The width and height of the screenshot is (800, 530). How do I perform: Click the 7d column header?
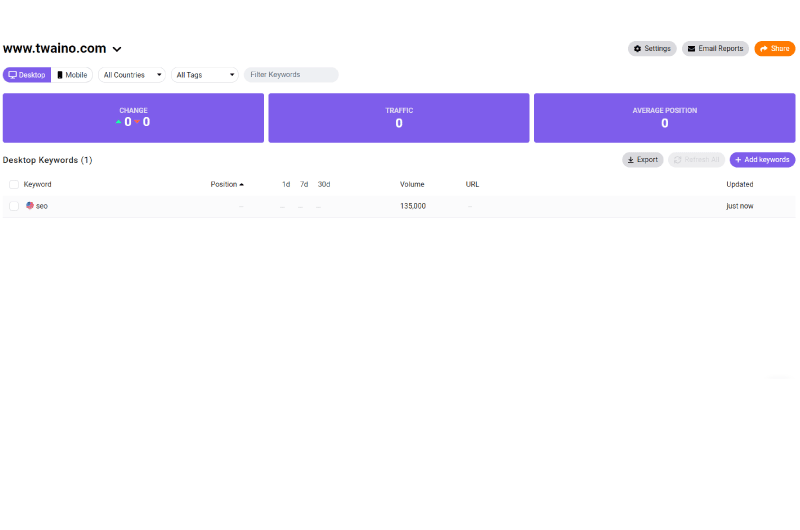pyautogui.click(x=304, y=184)
